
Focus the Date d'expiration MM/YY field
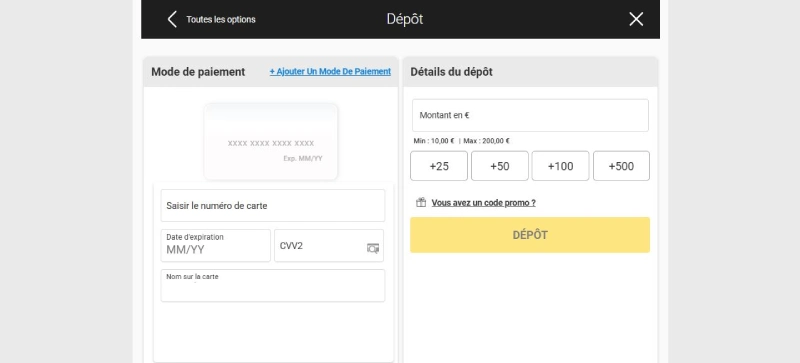(216, 246)
